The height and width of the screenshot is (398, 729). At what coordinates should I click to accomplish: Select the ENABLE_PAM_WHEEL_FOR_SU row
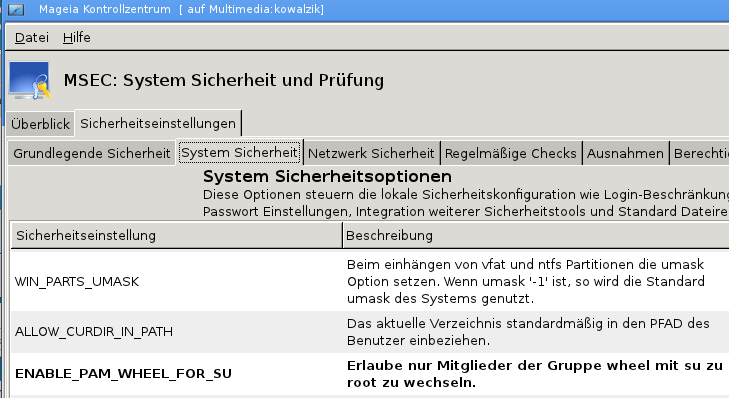point(370,374)
